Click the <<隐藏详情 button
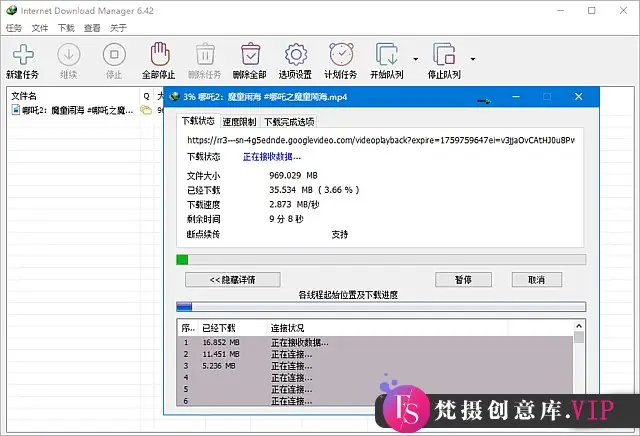 click(x=233, y=280)
